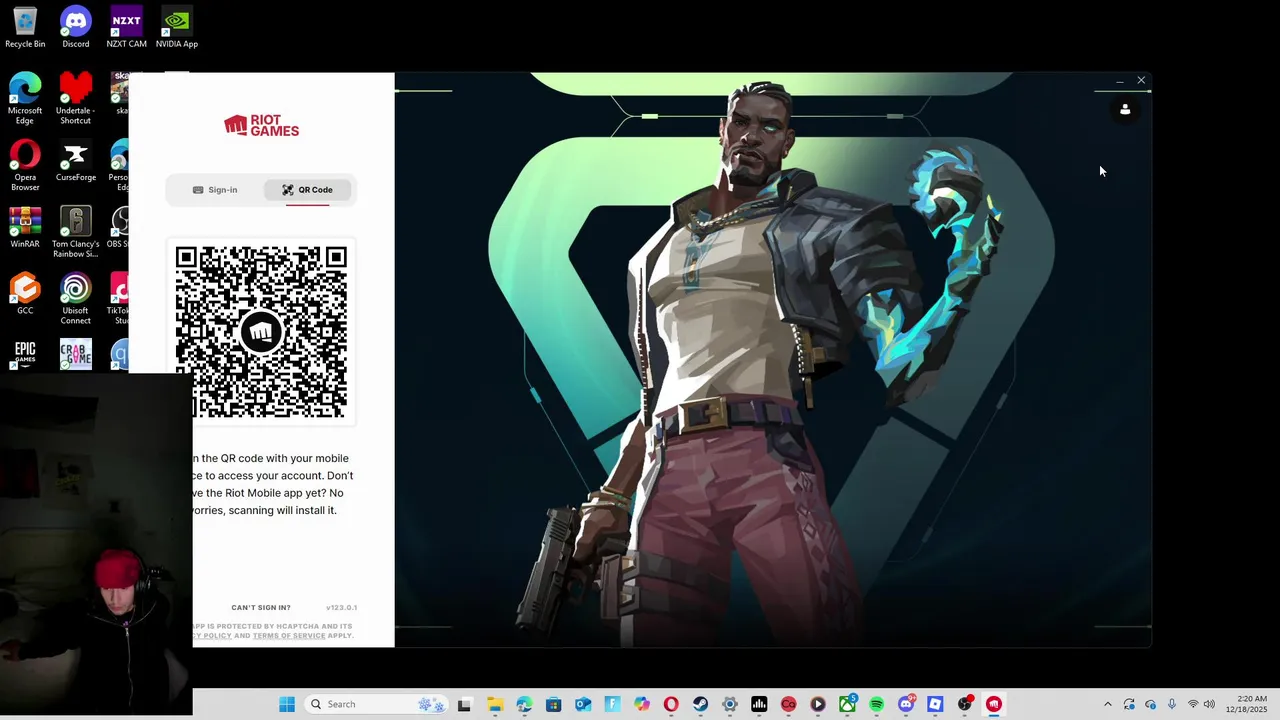Open Copilot from the taskbar

(x=642, y=704)
